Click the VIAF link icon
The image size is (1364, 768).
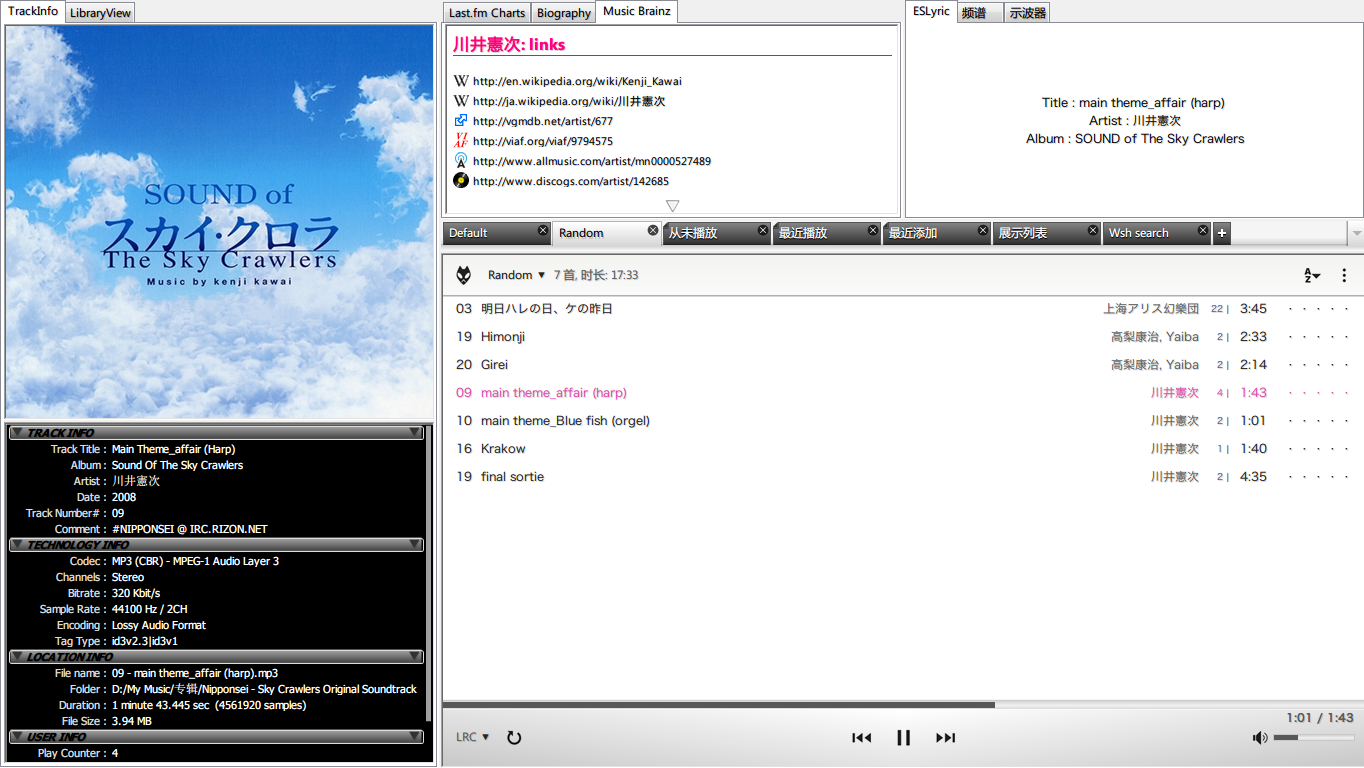[461, 141]
